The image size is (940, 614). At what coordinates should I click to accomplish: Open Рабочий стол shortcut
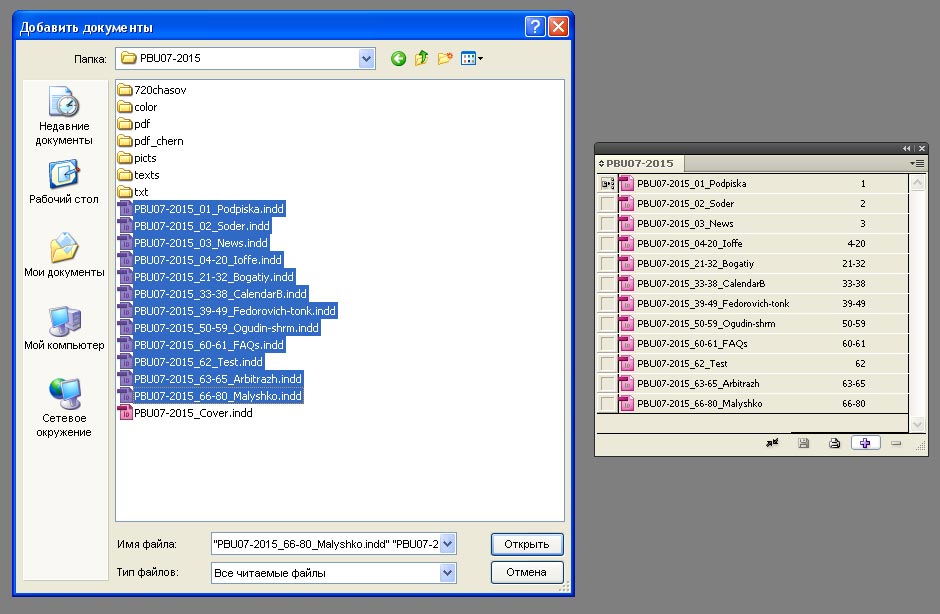64,182
